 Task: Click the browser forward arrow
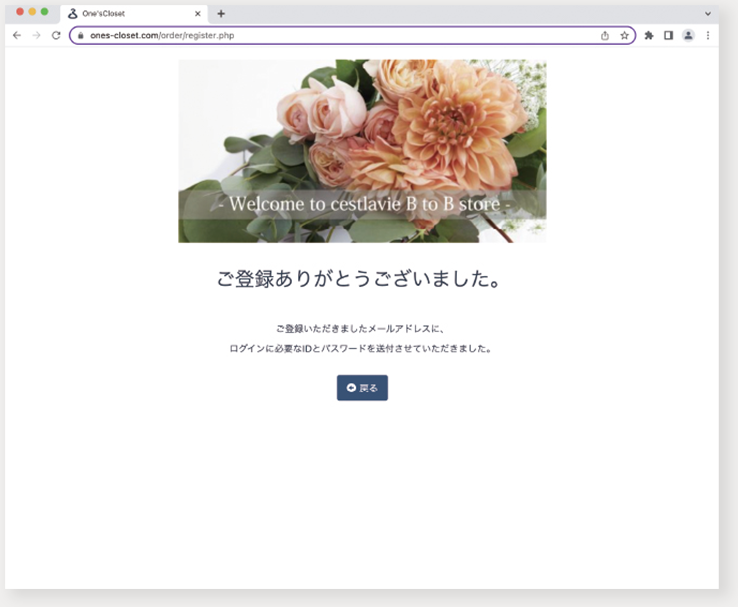36,35
